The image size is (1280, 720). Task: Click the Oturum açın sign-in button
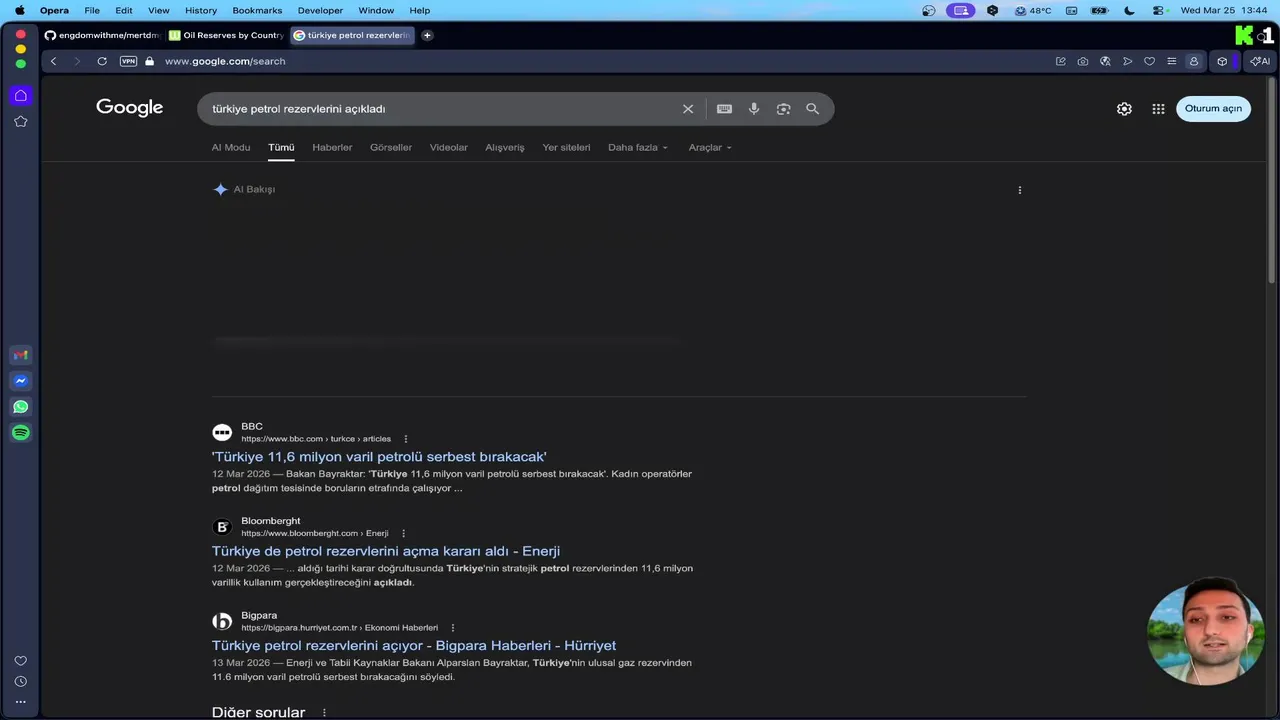[x=1213, y=109]
